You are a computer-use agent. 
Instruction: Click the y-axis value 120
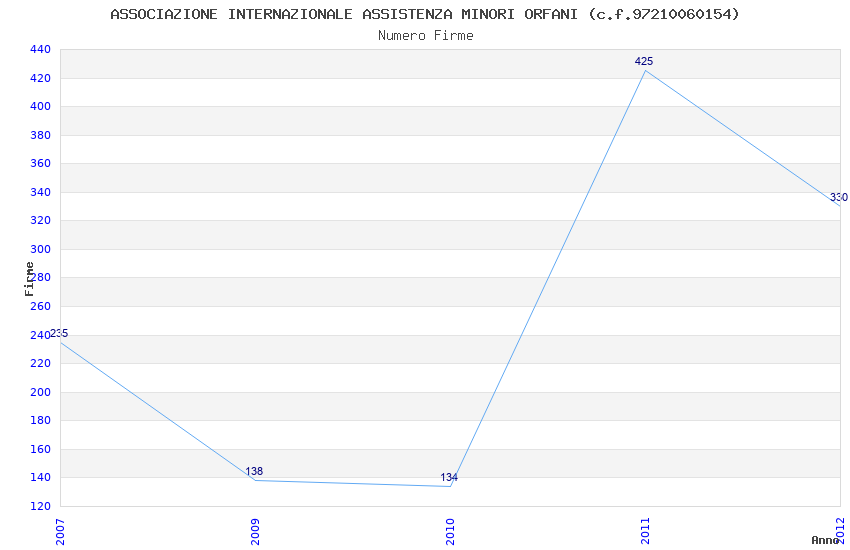coord(40,506)
